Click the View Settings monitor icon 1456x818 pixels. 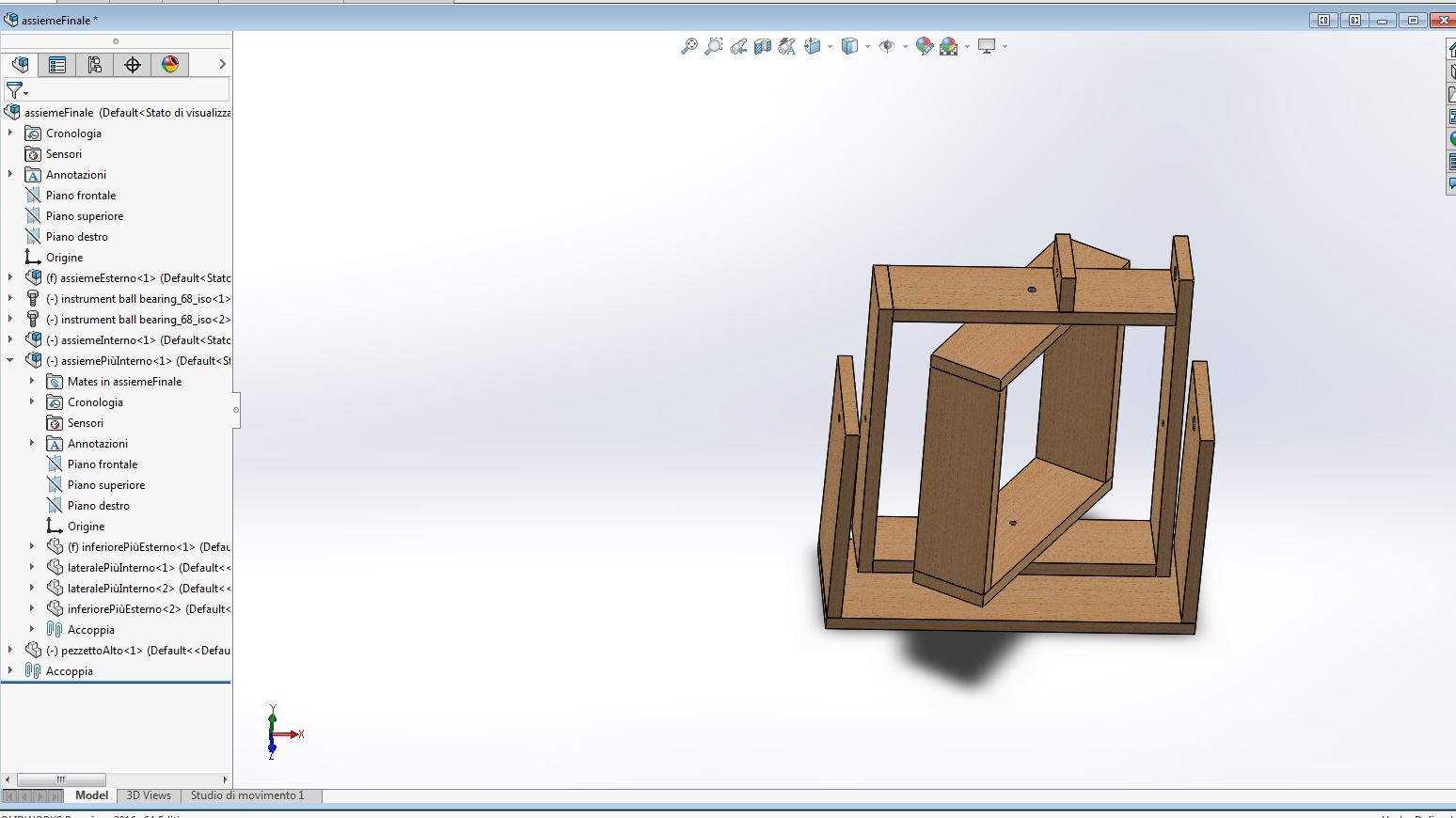tap(987, 46)
